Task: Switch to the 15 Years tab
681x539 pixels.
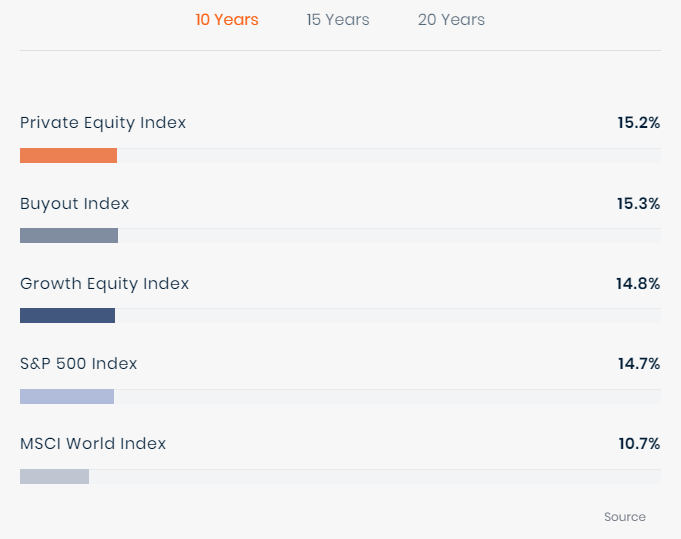Action: [x=338, y=20]
